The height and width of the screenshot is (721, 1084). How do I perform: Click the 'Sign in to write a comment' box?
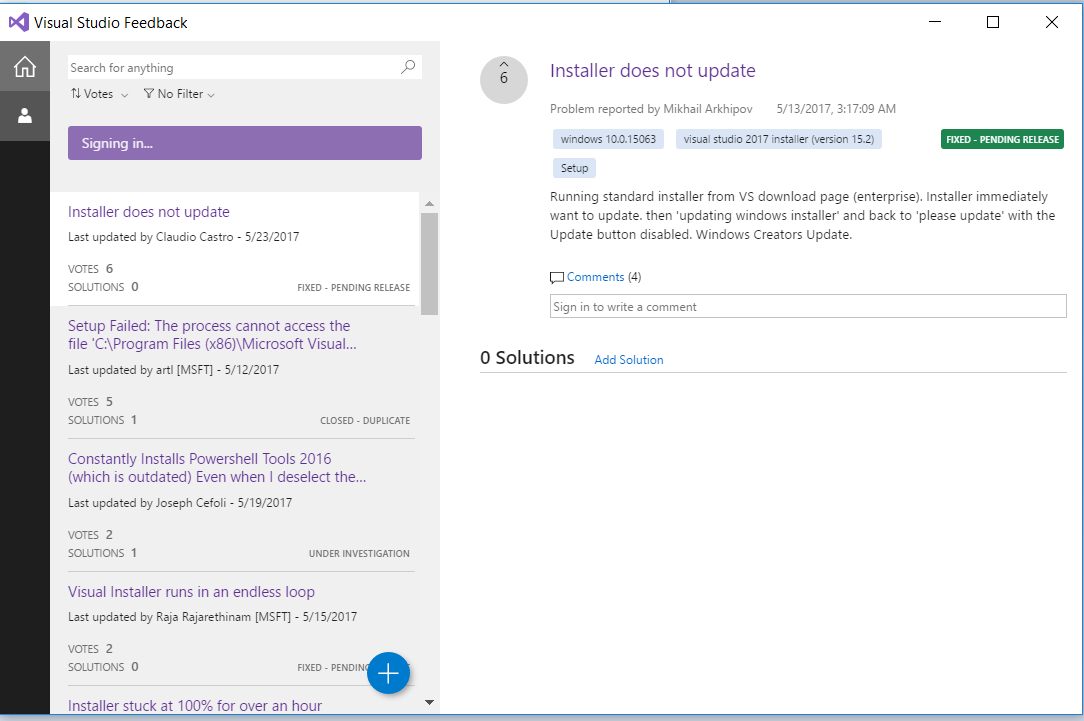(x=808, y=306)
